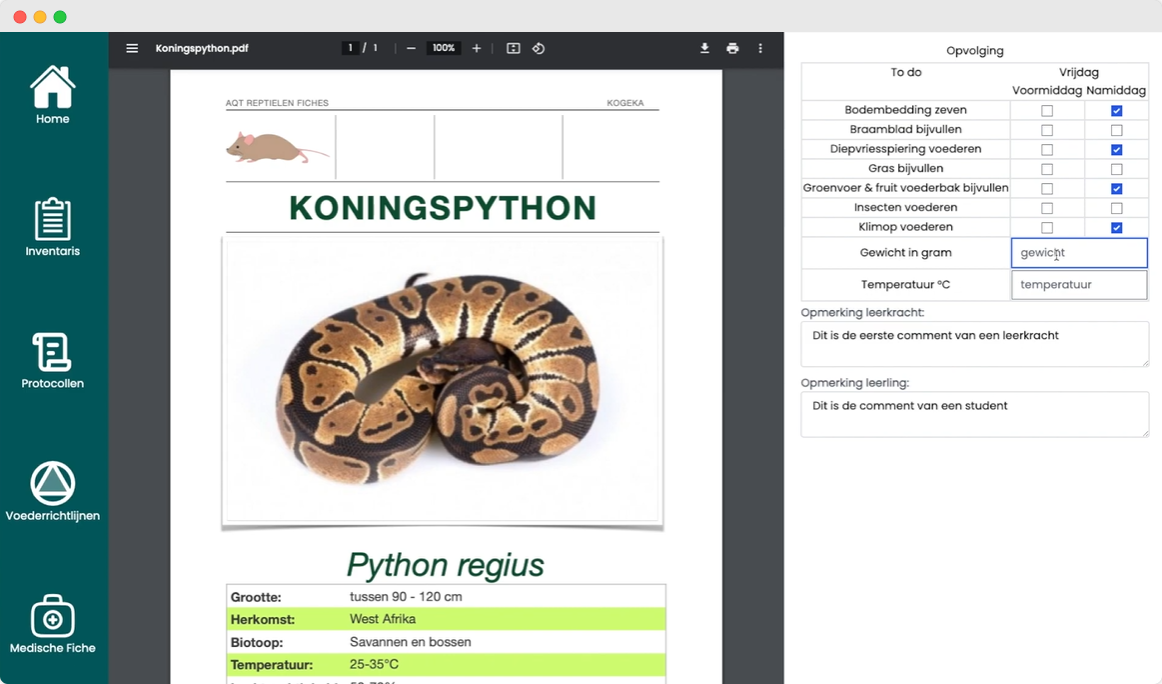
Task: Print the PDF document
Action: [732, 47]
